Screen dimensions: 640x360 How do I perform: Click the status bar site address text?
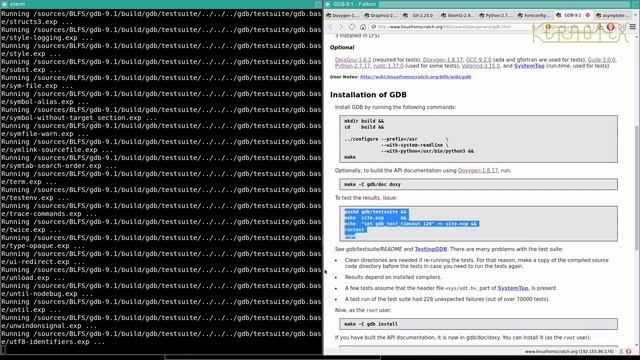click(x=569, y=351)
